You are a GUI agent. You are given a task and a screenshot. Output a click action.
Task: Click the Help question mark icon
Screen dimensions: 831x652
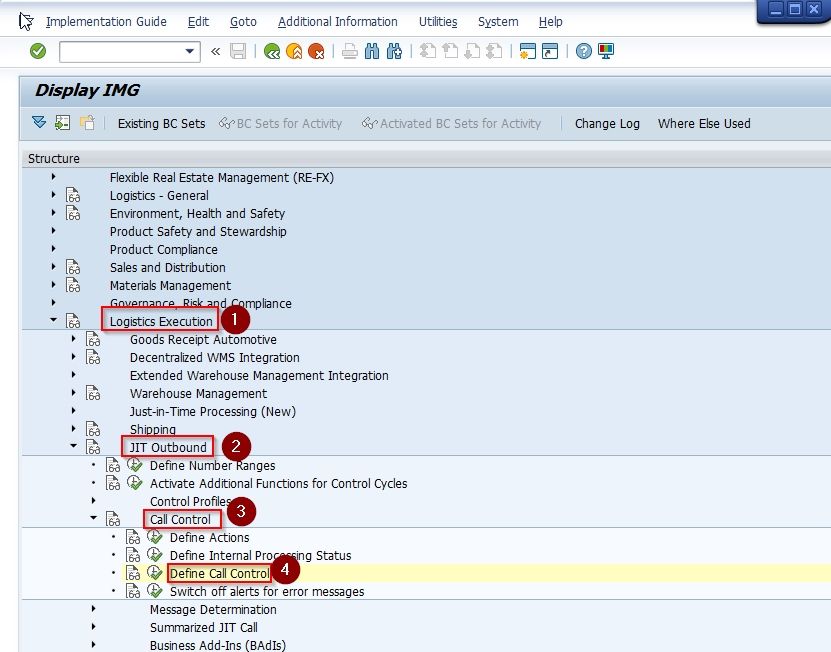click(584, 51)
